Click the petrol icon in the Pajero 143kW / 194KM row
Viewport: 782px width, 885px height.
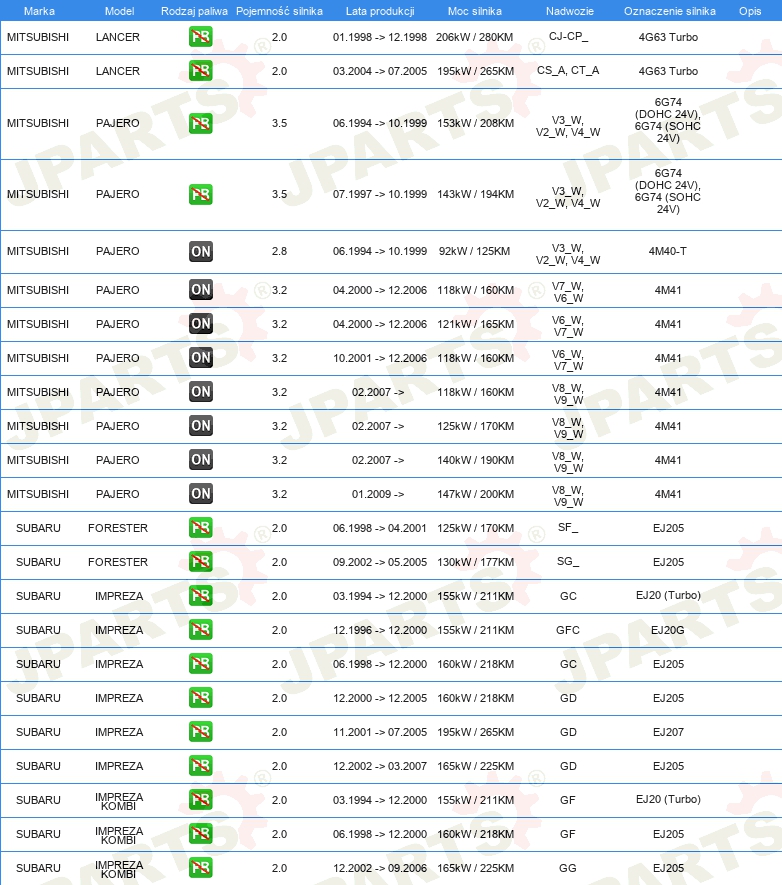201,194
